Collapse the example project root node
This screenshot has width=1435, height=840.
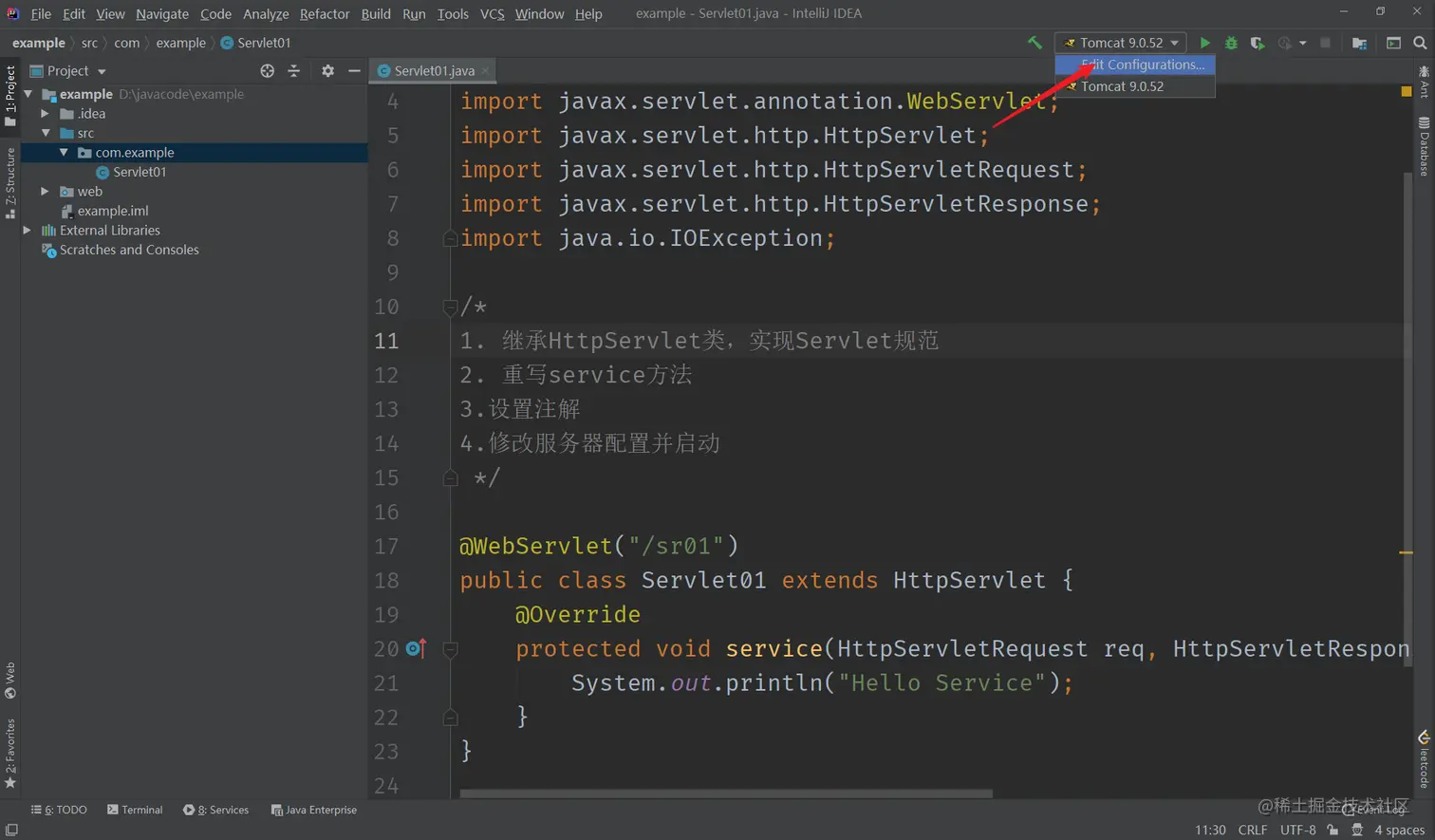click(28, 94)
